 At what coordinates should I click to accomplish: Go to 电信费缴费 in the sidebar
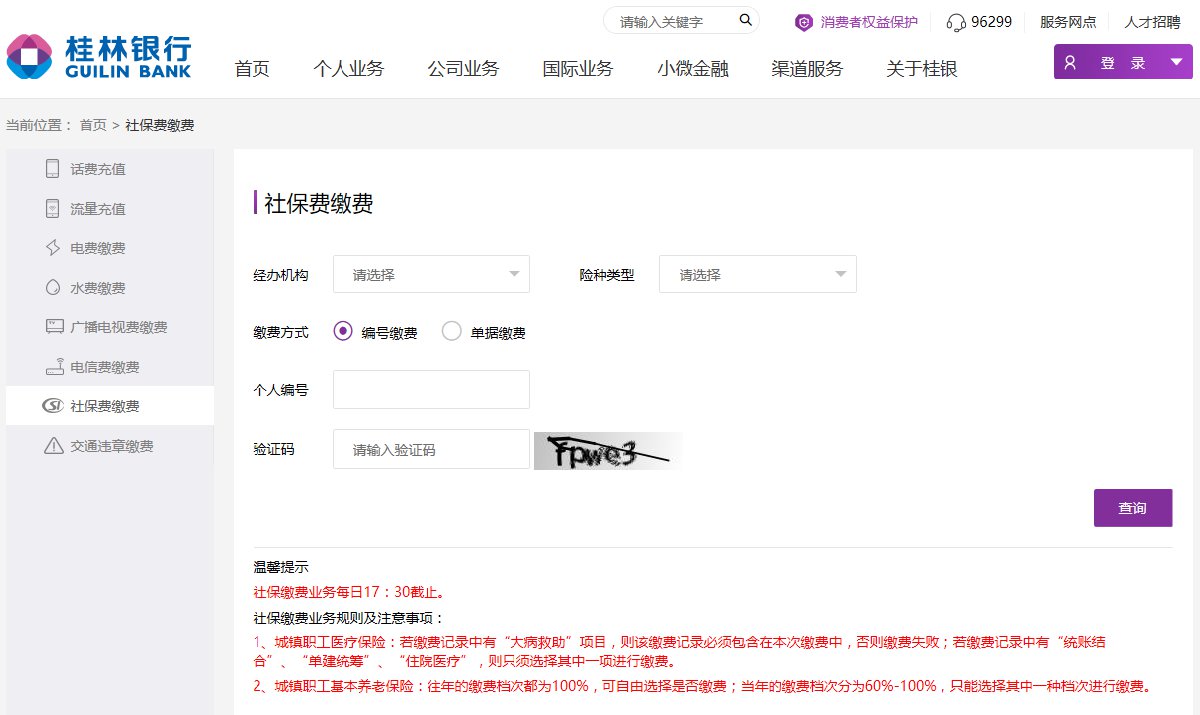coord(105,367)
